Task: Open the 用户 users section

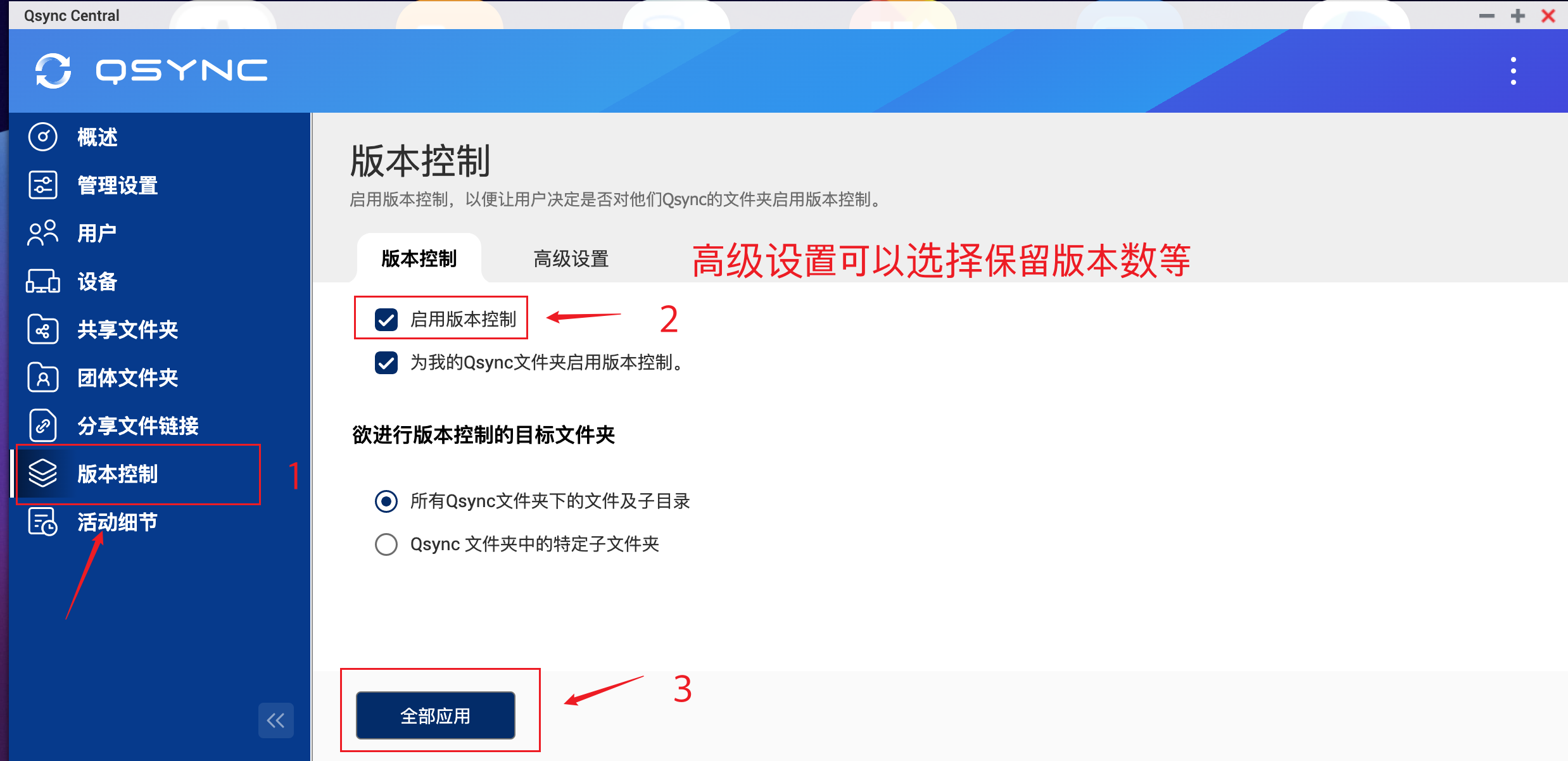Action: click(x=96, y=233)
